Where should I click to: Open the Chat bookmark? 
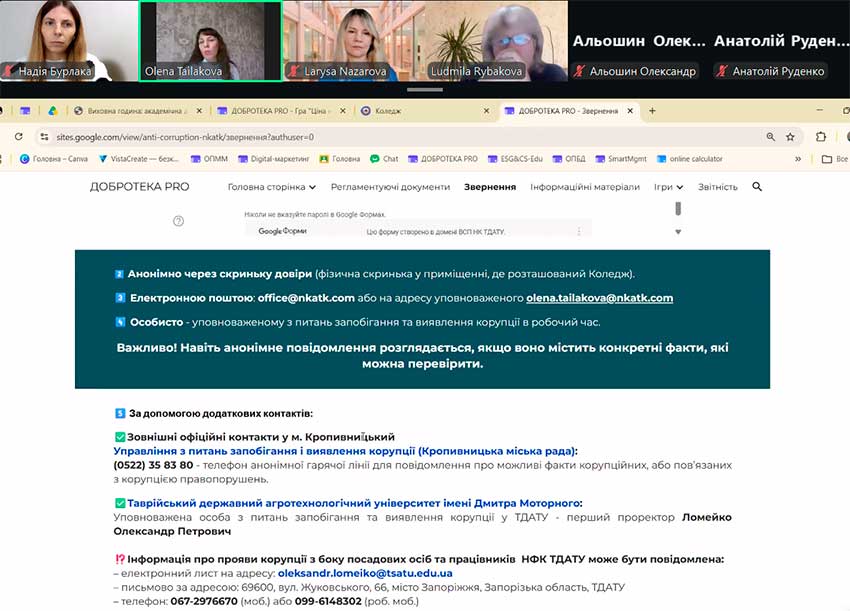click(384, 159)
